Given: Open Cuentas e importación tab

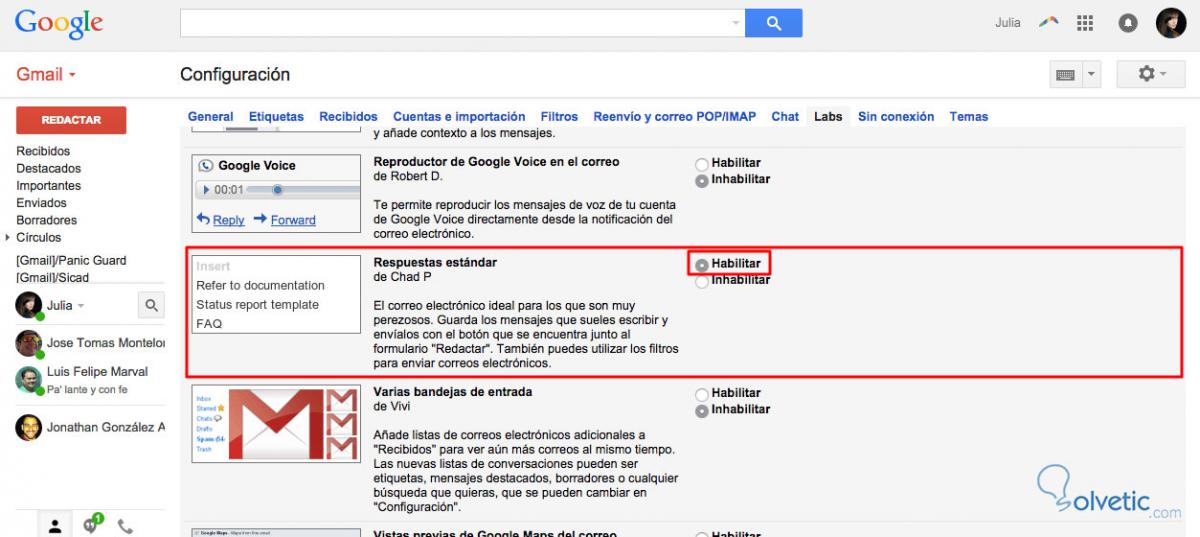Looking at the screenshot, I should (459, 117).
